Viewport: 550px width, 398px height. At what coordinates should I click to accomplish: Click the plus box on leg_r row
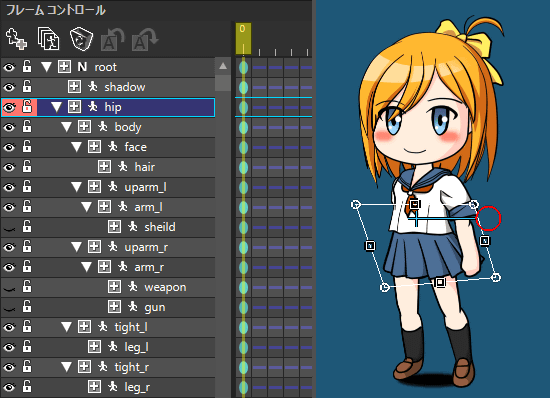point(94,387)
